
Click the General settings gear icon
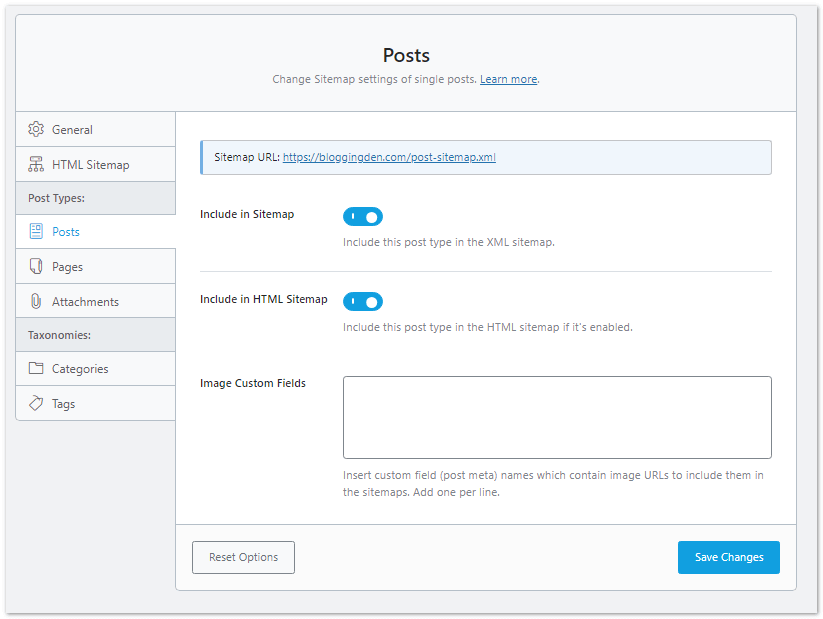34,129
